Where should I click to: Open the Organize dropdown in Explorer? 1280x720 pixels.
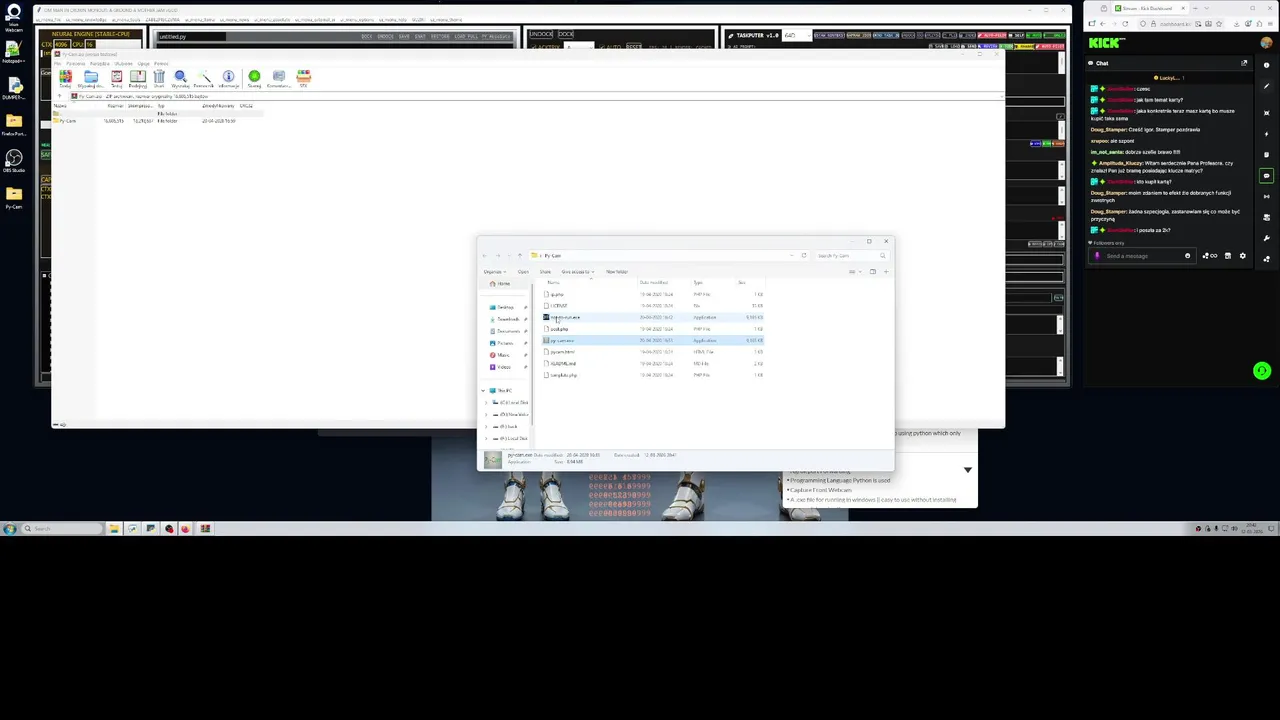point(495,272)
